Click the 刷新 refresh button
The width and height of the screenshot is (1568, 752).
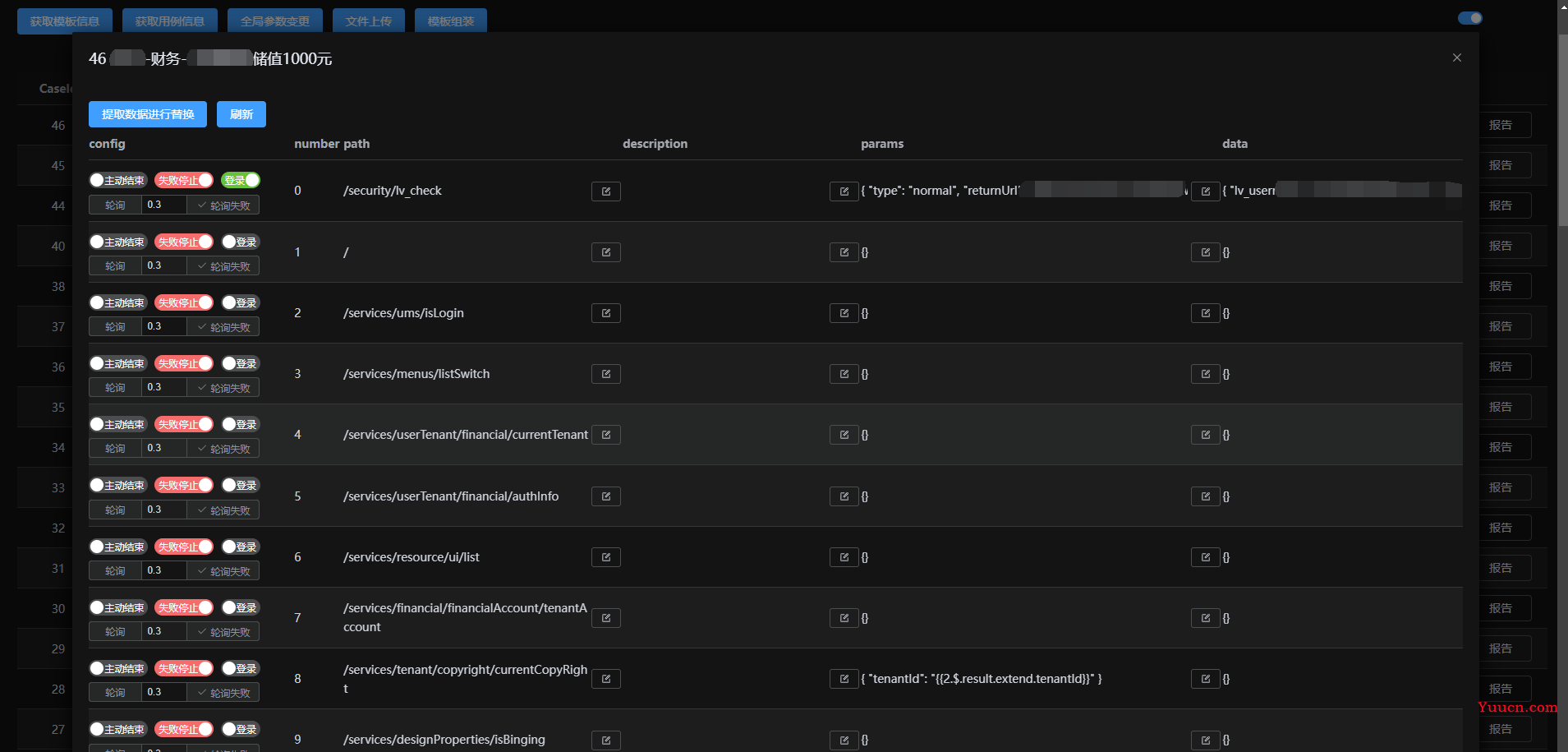click(x=241, y=114)
